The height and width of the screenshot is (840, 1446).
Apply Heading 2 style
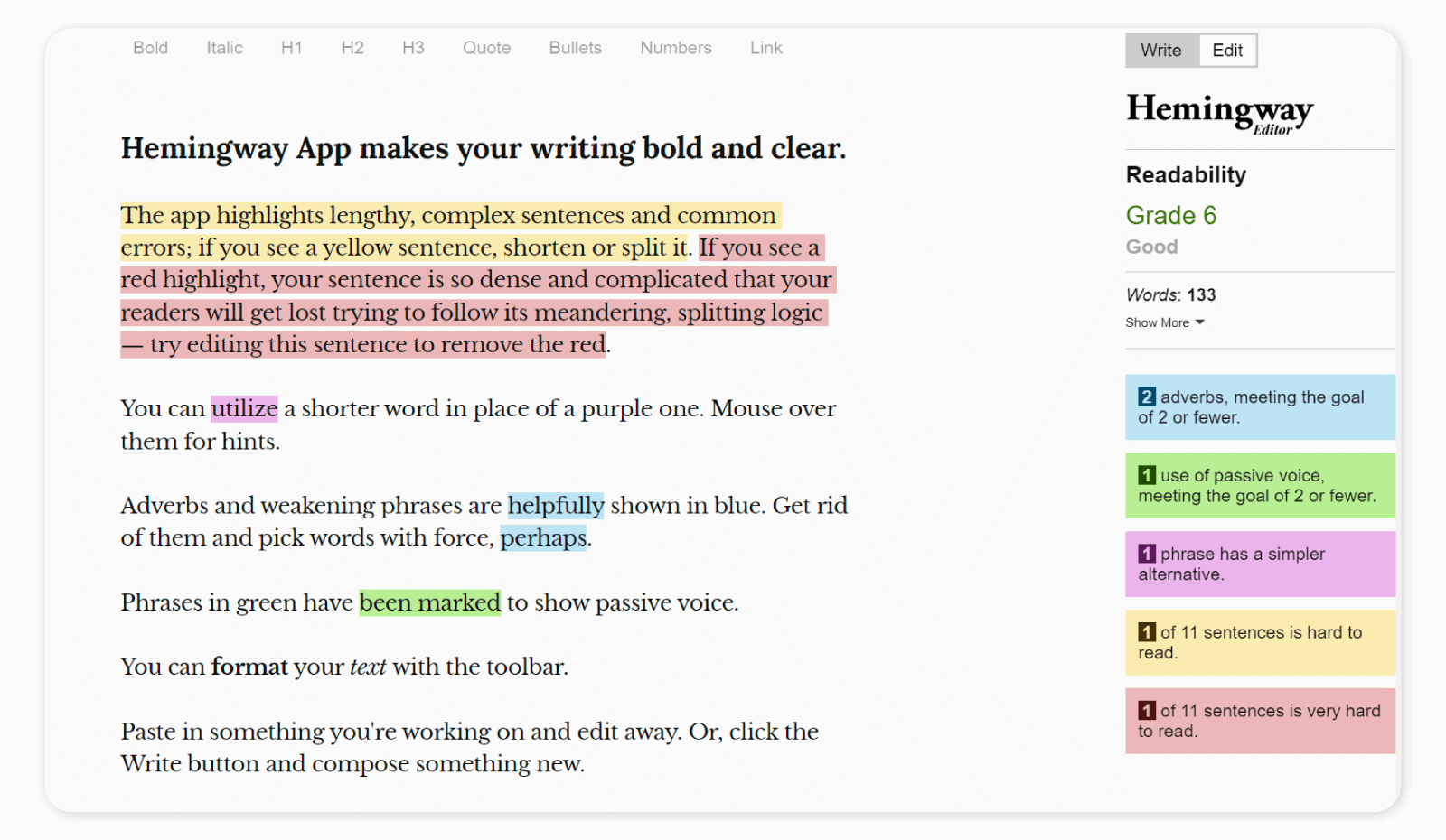tap(352, 48)
